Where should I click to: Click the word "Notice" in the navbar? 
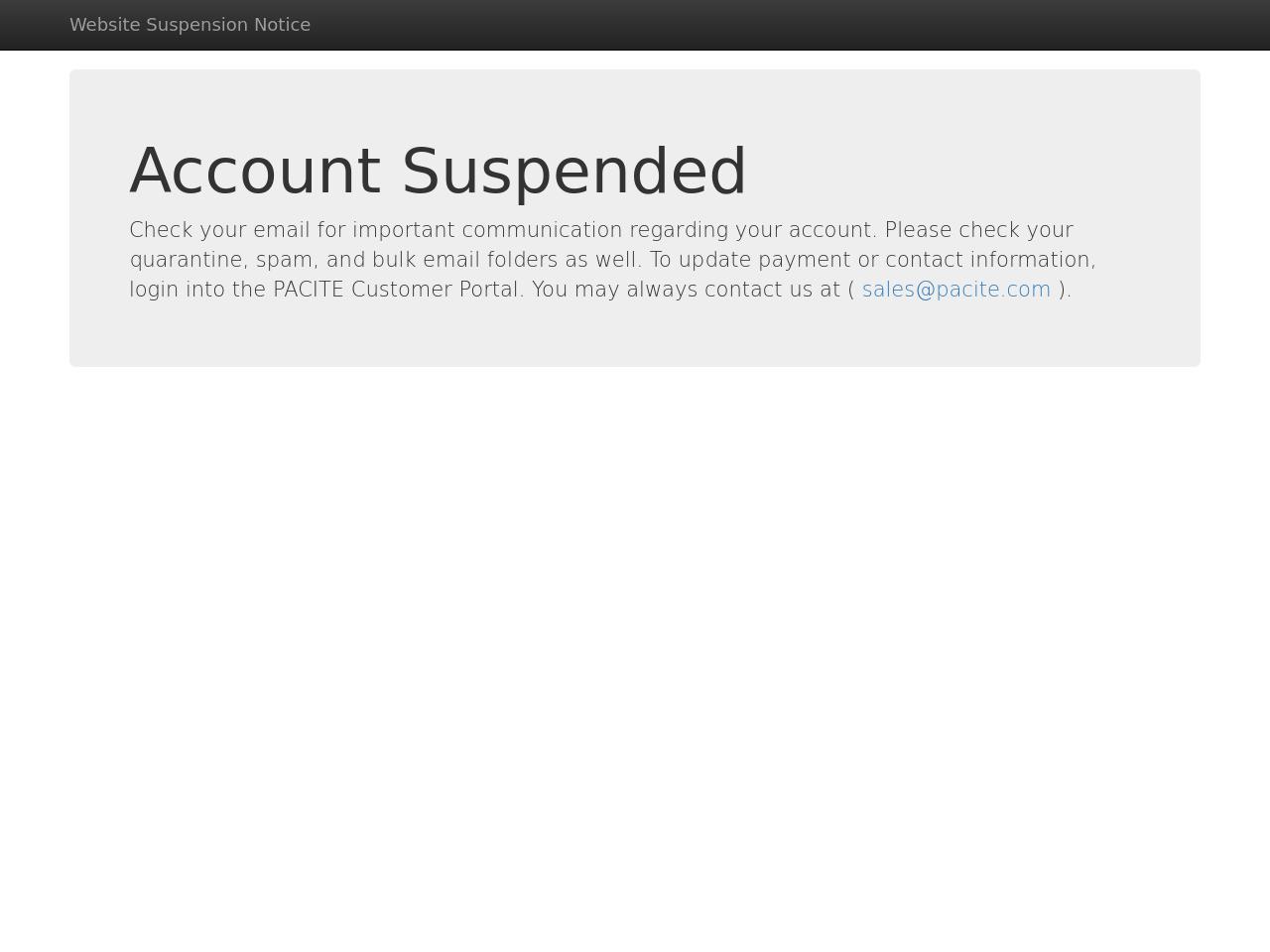pos(282,25)
